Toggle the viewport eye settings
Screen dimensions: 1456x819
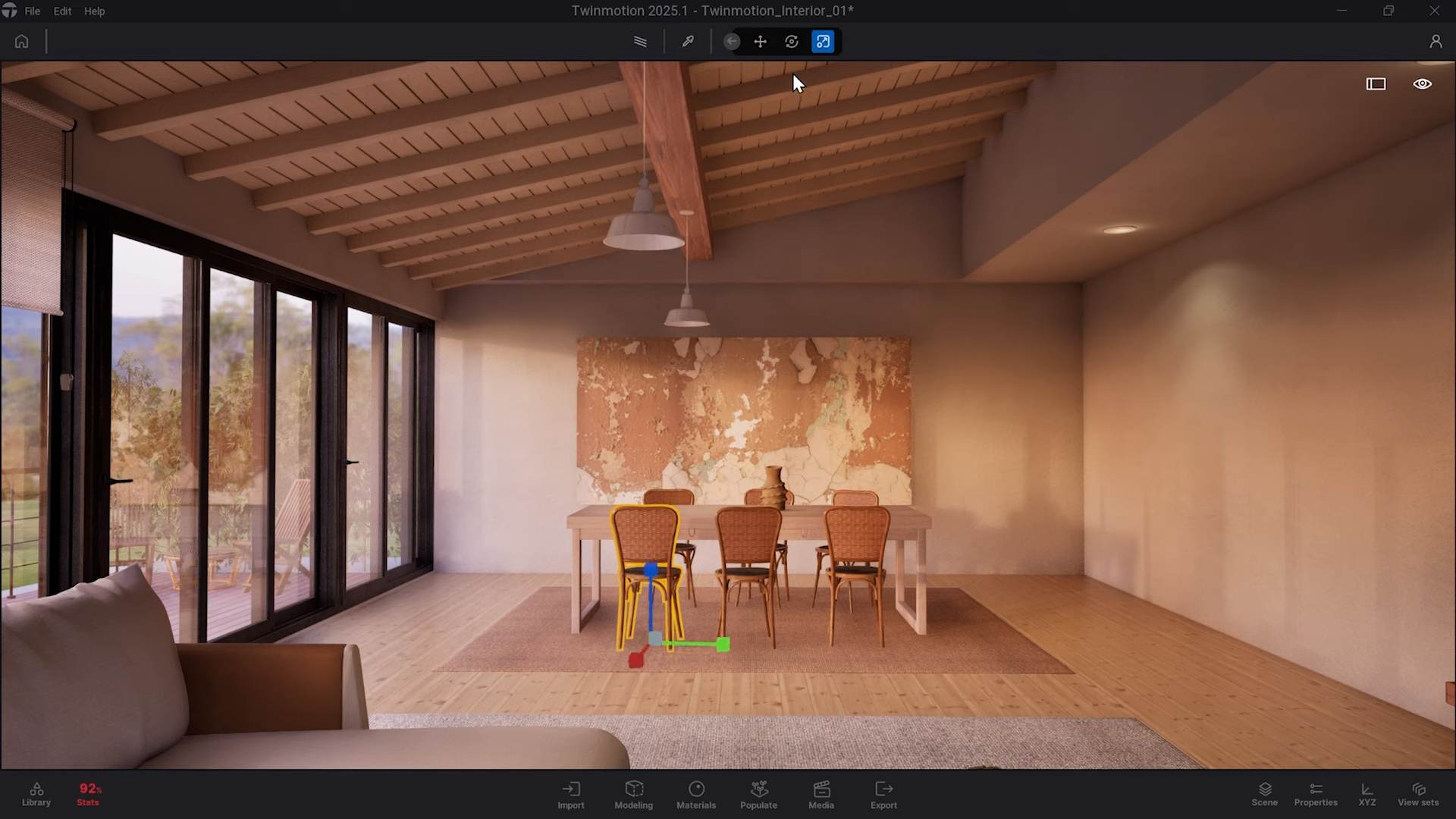click(1422, 84)
